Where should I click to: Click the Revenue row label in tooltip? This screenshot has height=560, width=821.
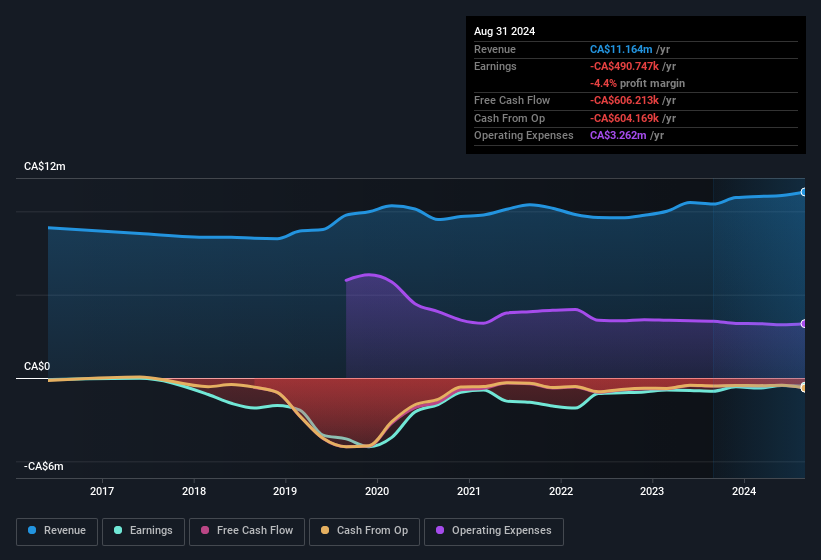495,49
